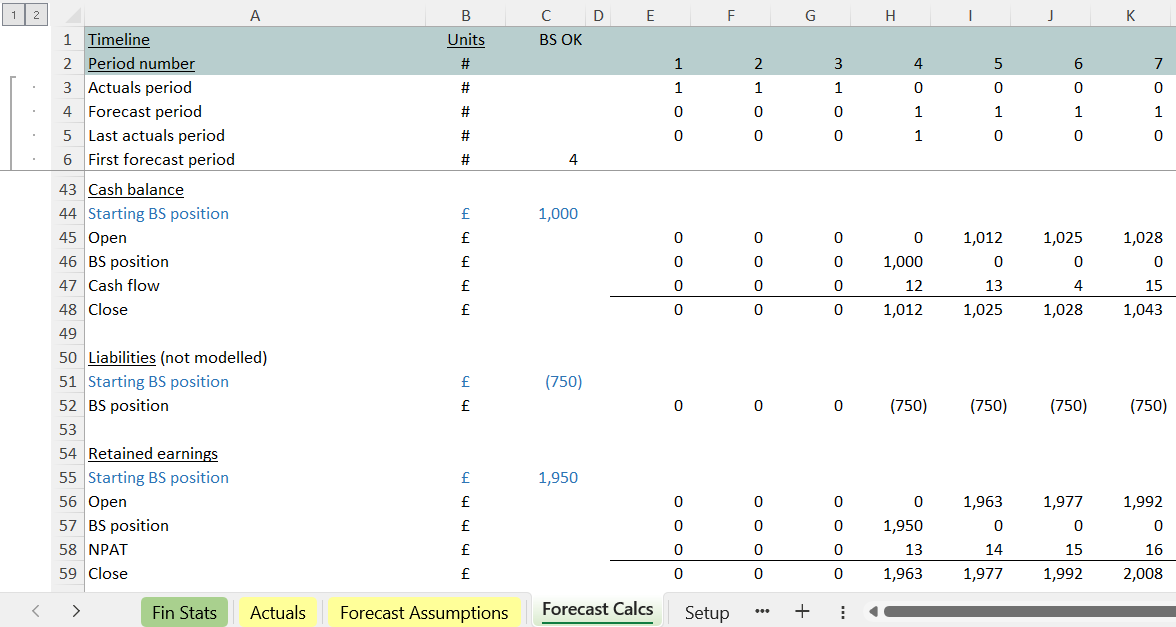Select column A header
Screen dimensions: 1176x627
click(x=255, y=15)
